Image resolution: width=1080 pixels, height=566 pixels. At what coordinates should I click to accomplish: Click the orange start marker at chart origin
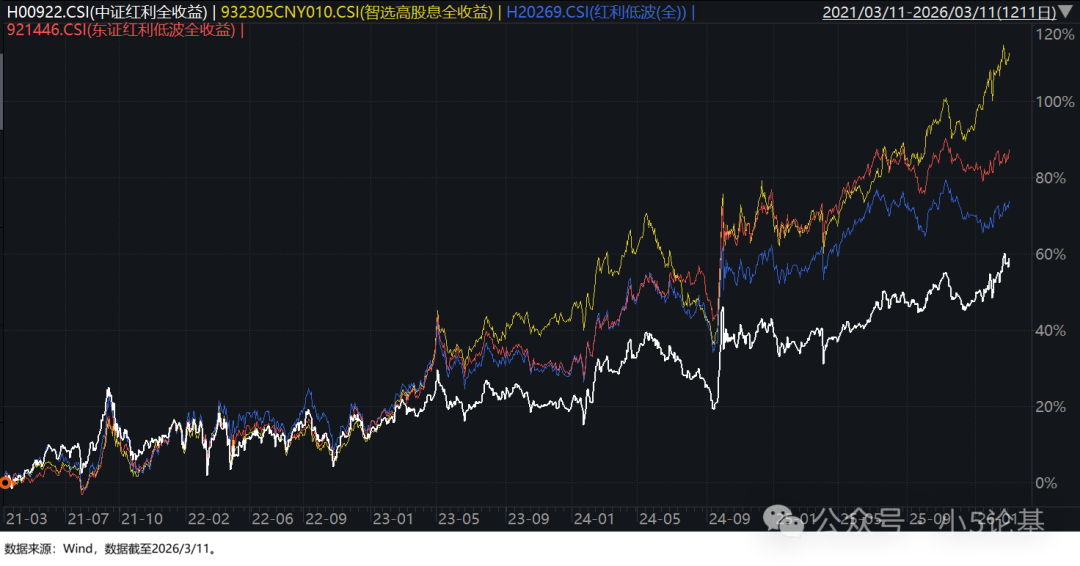point(5,483)
